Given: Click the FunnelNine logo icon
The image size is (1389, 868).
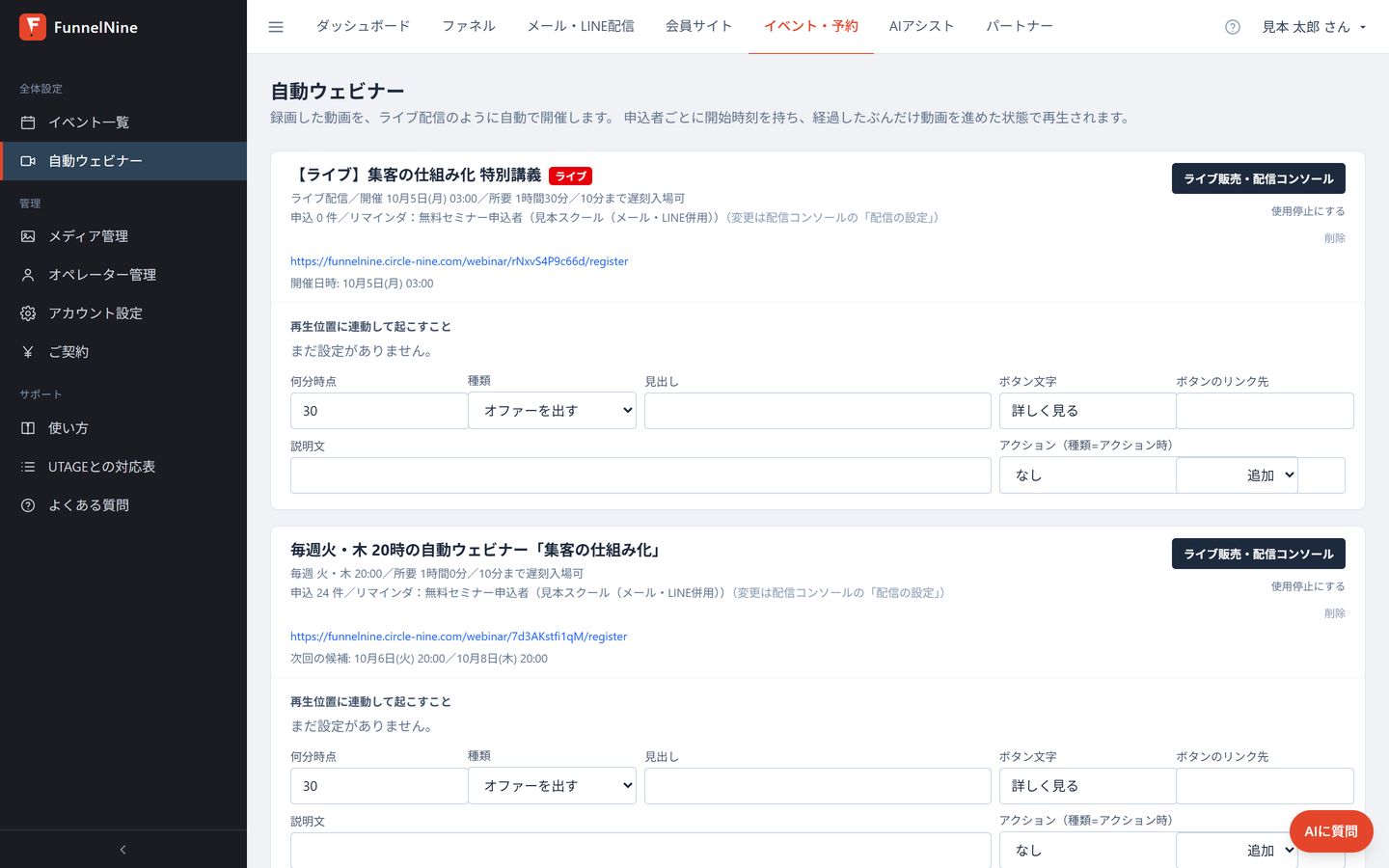Looking at the screenshot, I should (33, 27).
